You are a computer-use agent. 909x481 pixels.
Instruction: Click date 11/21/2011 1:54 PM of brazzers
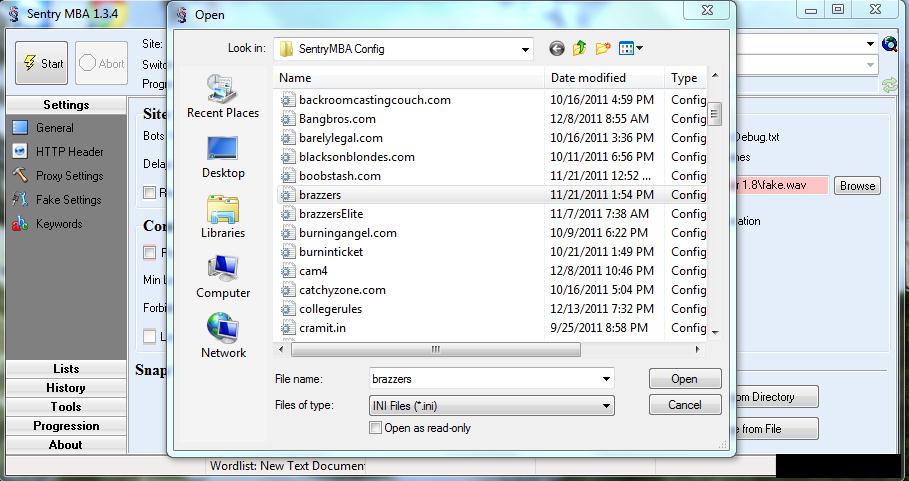coord(602,195)
